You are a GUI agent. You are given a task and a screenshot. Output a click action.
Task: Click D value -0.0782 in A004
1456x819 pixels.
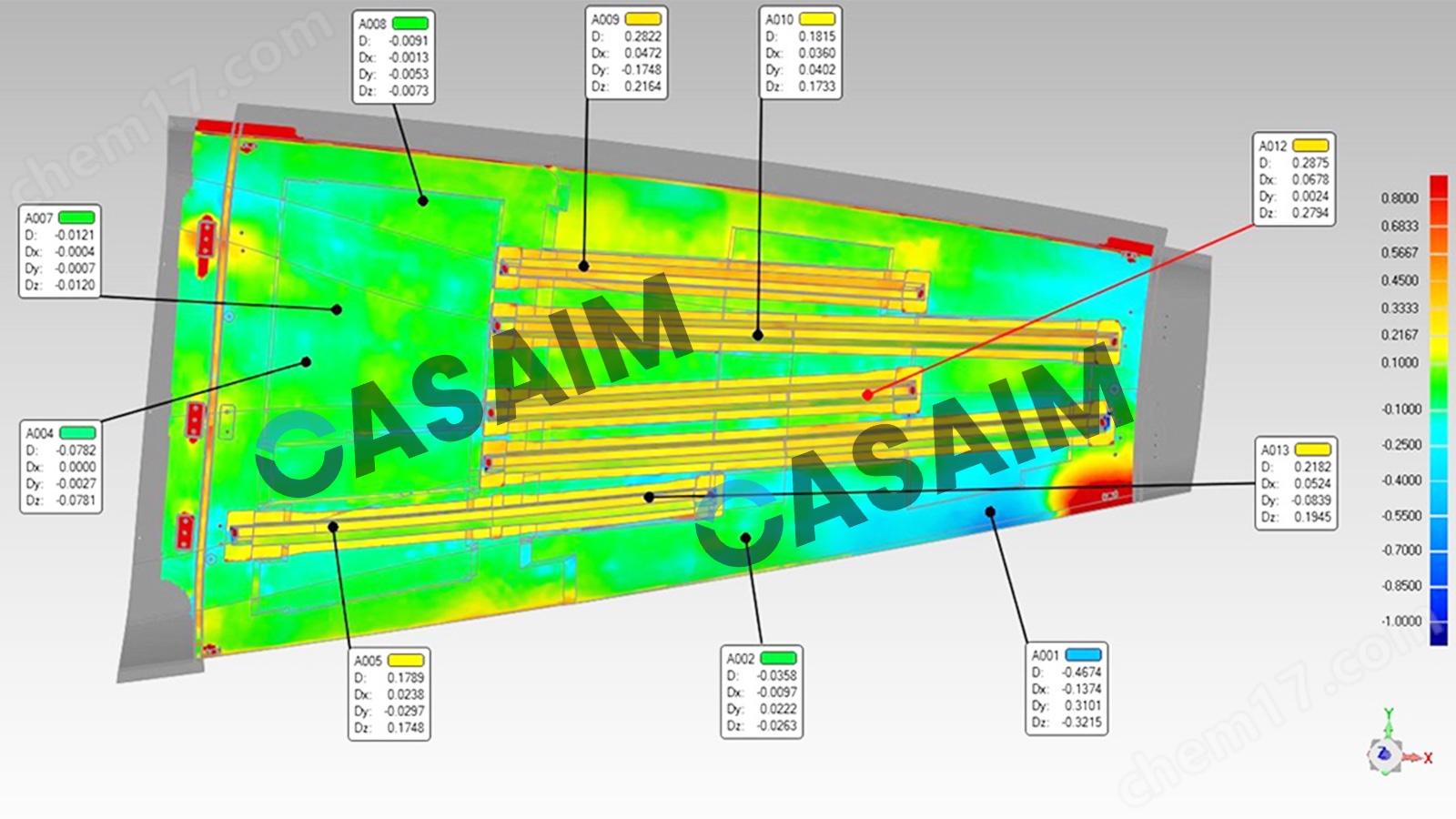[x=76, y=450]
